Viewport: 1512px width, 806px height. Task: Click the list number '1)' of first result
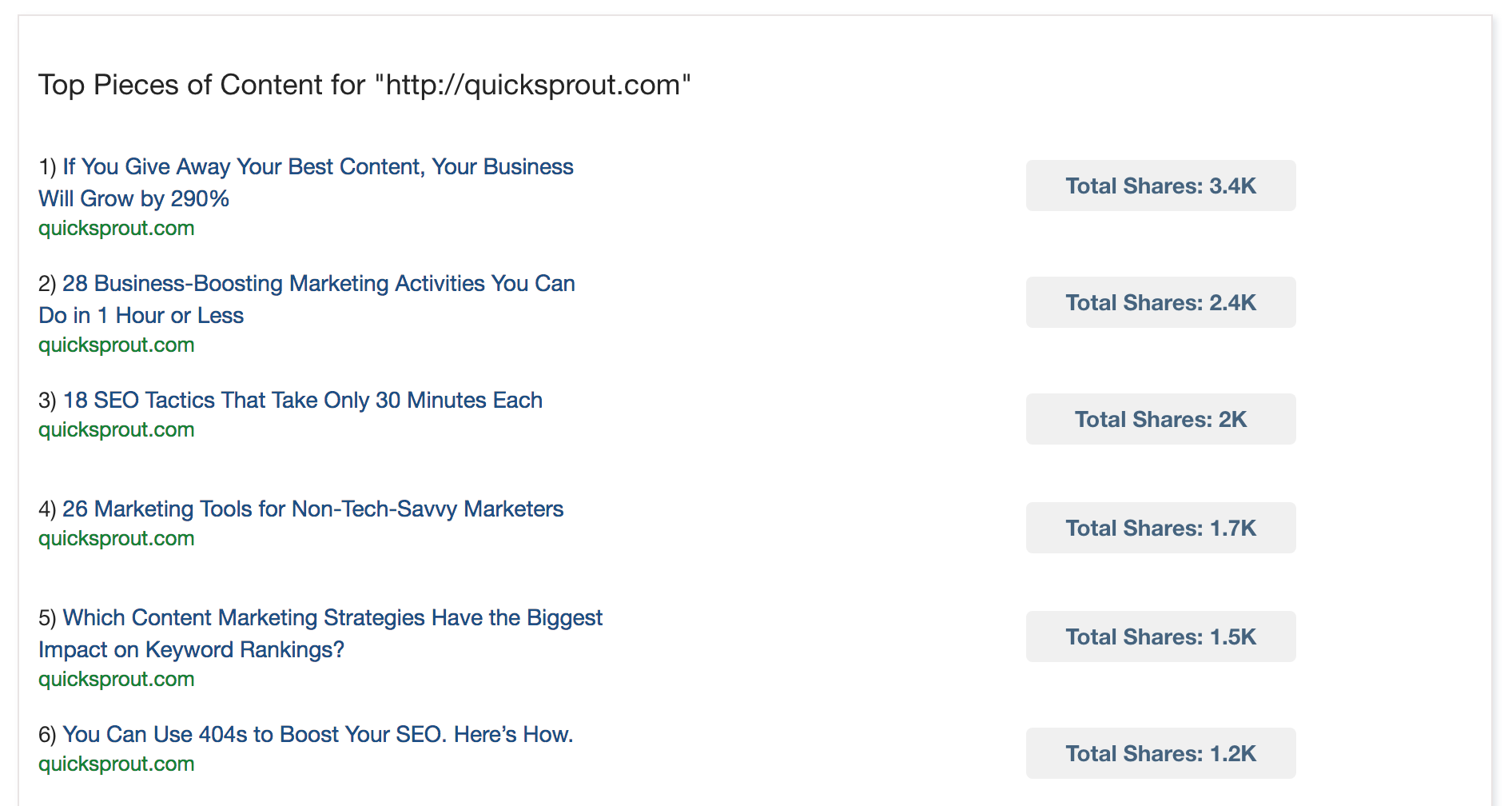click(x=47, y=167)
